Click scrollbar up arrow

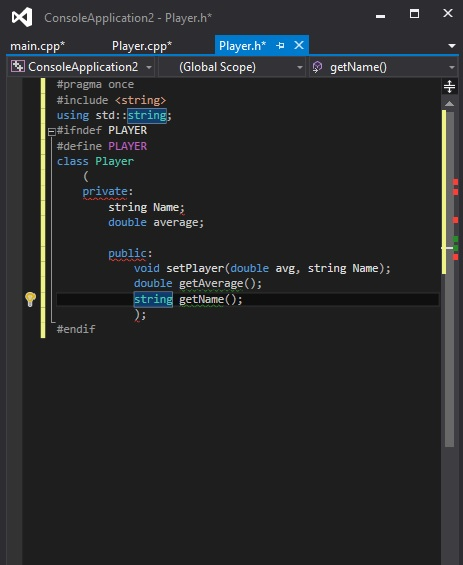(449, 104)
